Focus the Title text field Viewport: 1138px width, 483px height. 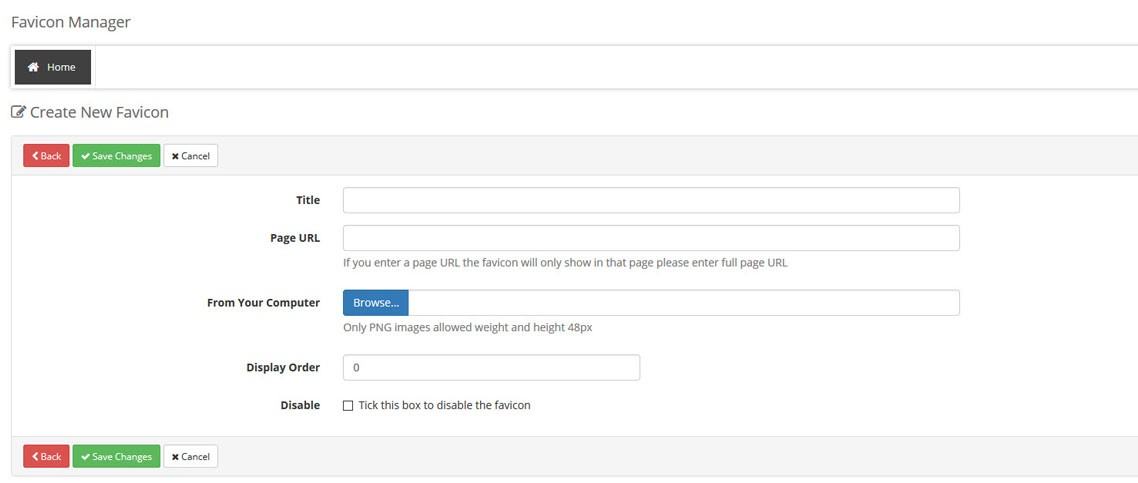point(651,200)
